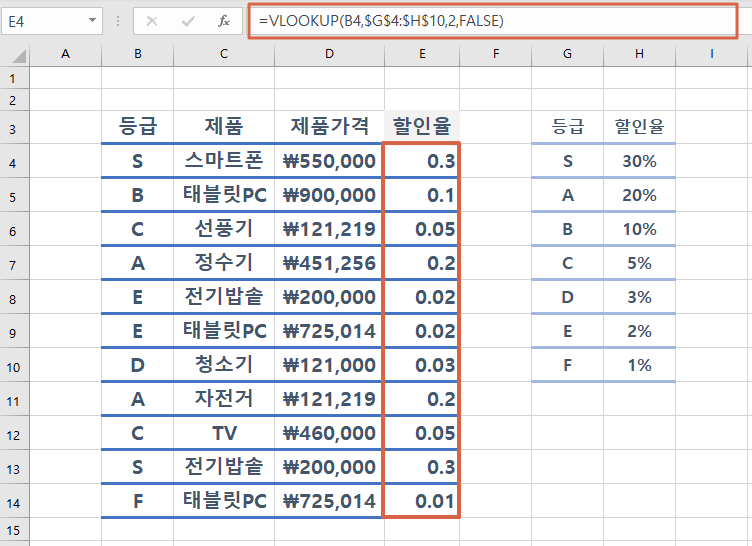Select cell E14 showing 0.01
The image size is (752, 546).
(x=422, y=501)
